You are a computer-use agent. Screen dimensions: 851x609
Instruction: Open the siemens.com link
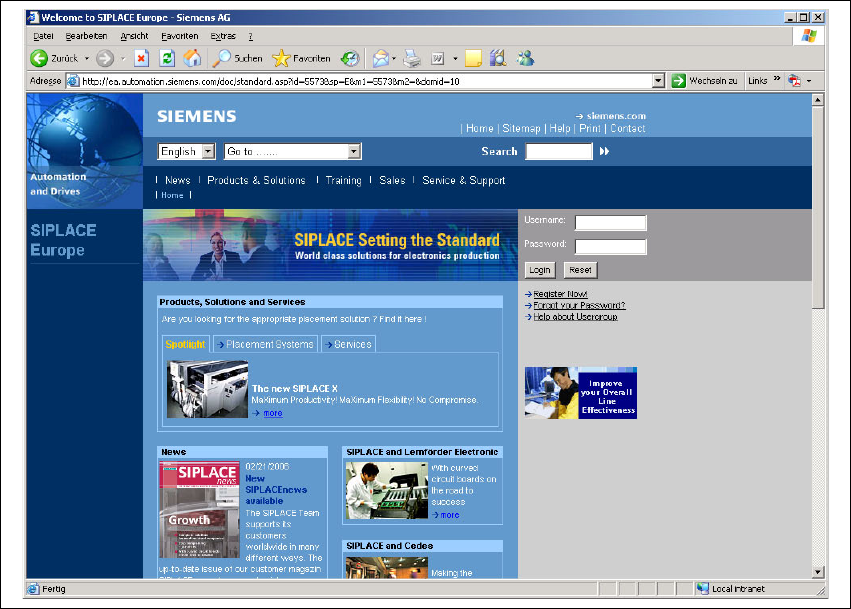[x=616, y=116]
